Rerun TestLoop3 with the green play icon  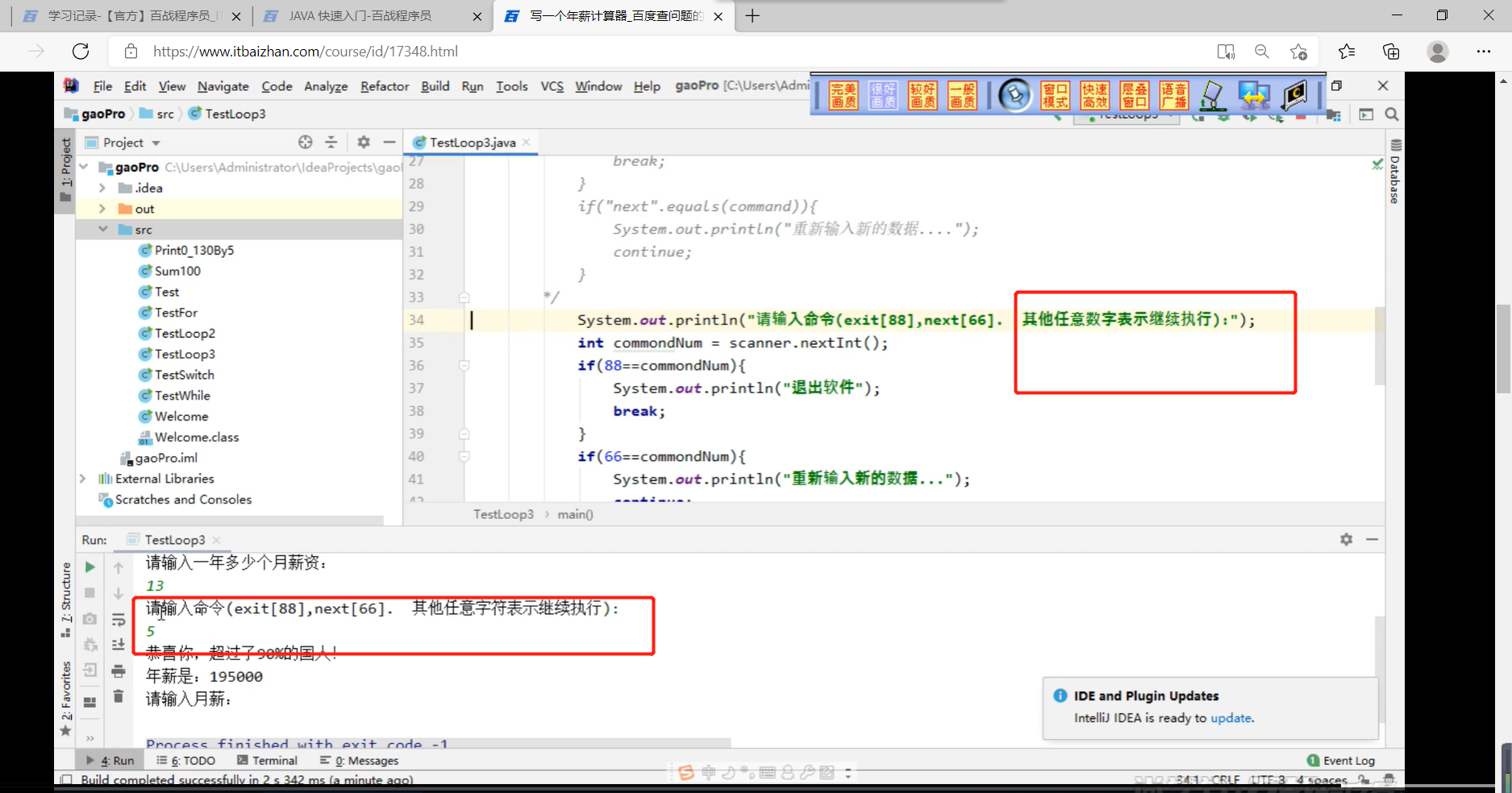click(x=90, y=567)
